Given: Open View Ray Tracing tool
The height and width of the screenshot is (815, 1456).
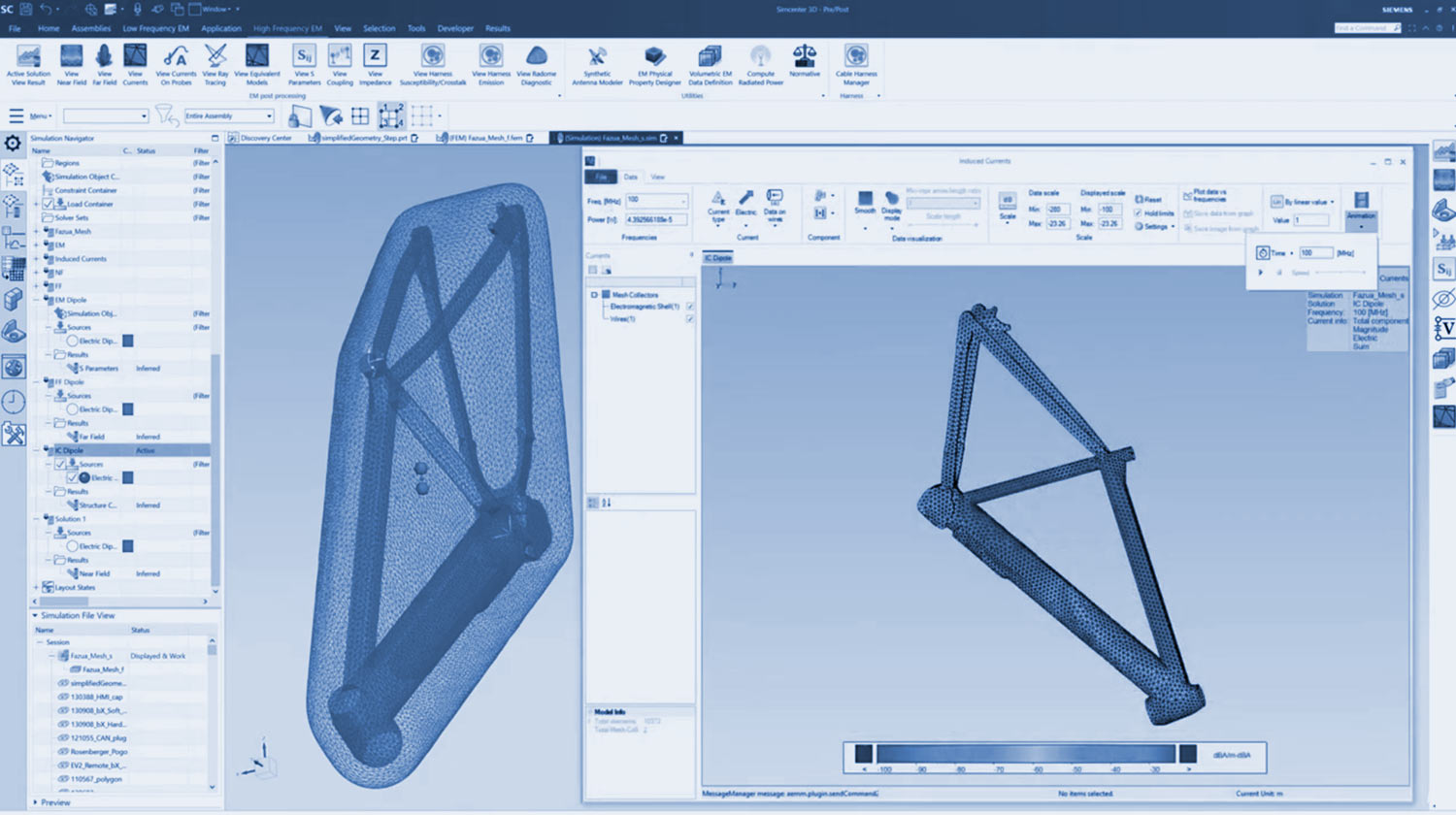Looking at the screenshot, I should pos(215,64).
